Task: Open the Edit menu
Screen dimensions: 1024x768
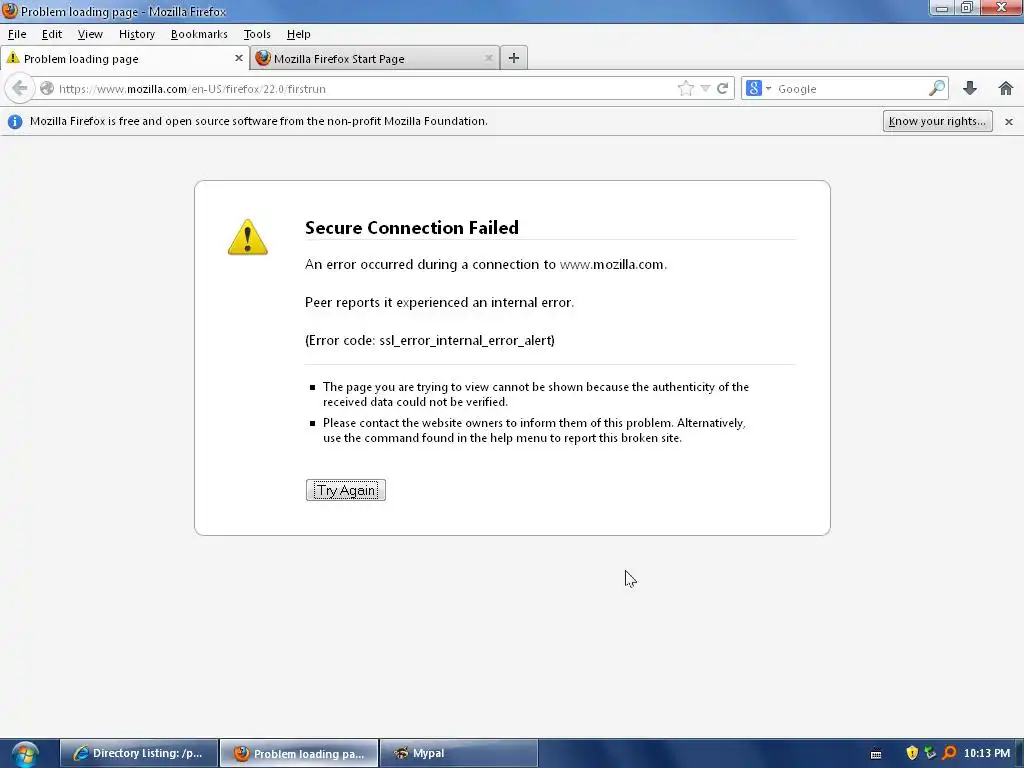Action: click(52, 34)
